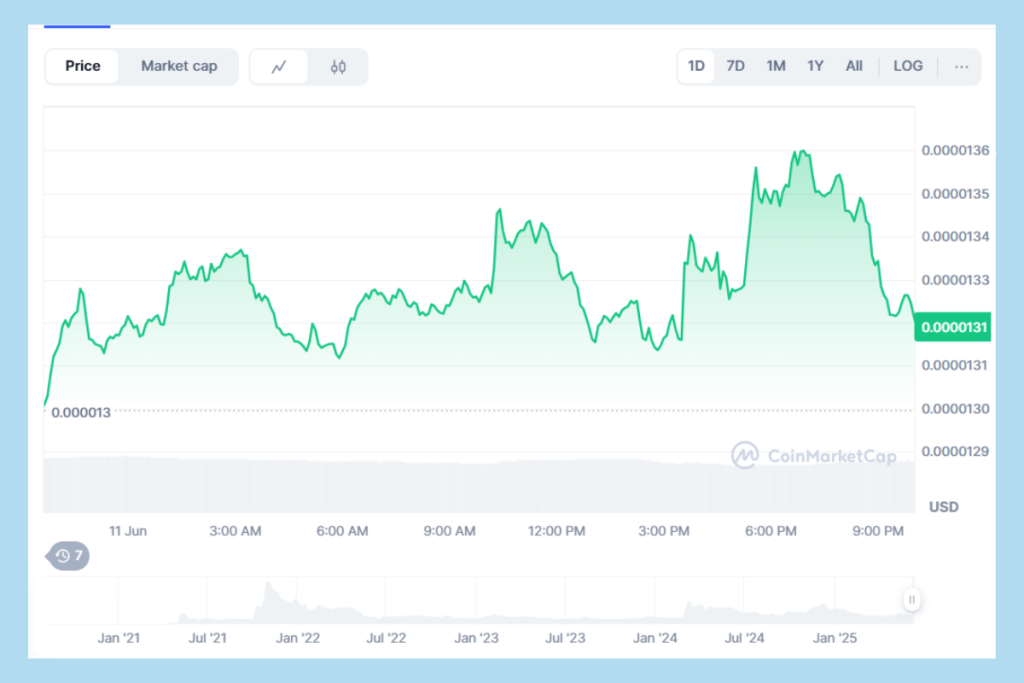
Task: Click the 11 Jun date label
Action: pyautogui.click(x=128, y=531)
